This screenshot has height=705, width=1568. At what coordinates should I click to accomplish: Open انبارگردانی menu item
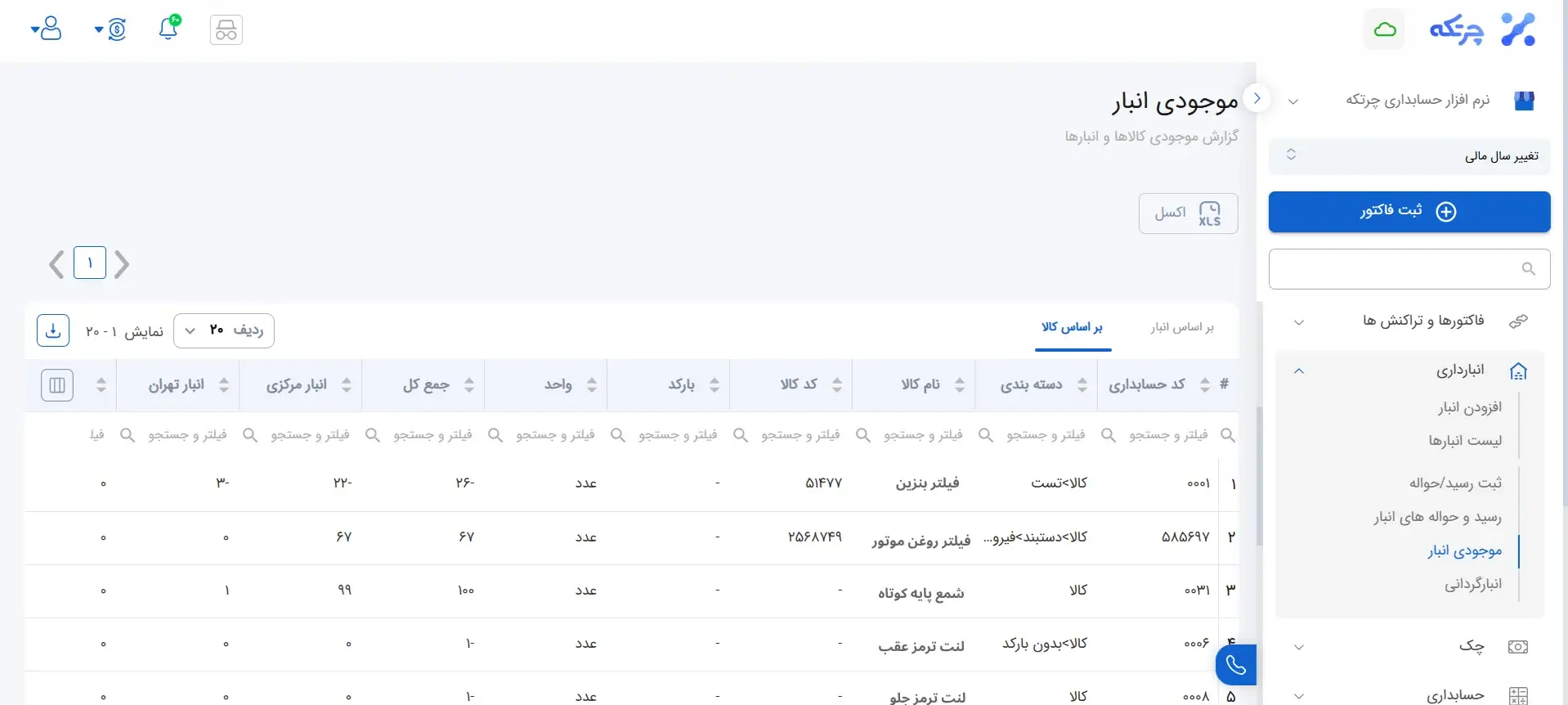pyautogui.click(x=1473, y=584)
